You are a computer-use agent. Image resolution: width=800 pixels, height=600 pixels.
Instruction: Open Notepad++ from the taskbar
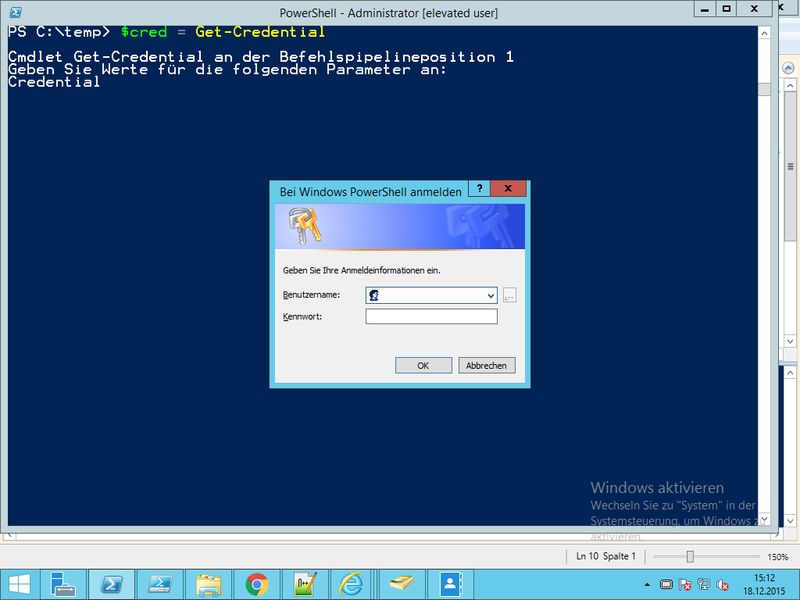[x=305, y=585]
